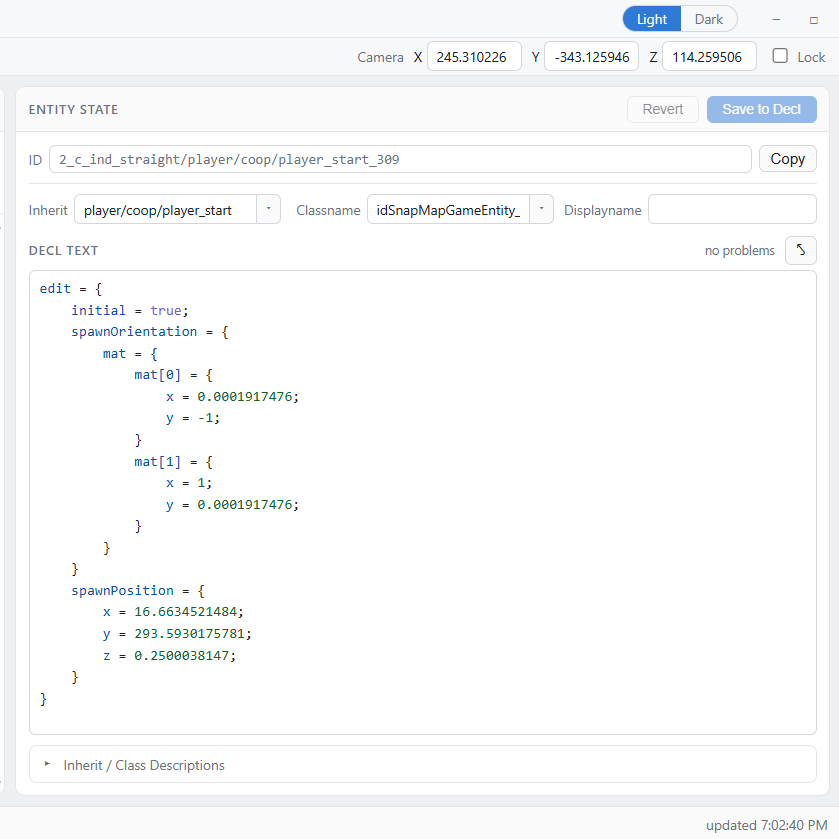Open the Classname dropdown arrow

[541, 209]
